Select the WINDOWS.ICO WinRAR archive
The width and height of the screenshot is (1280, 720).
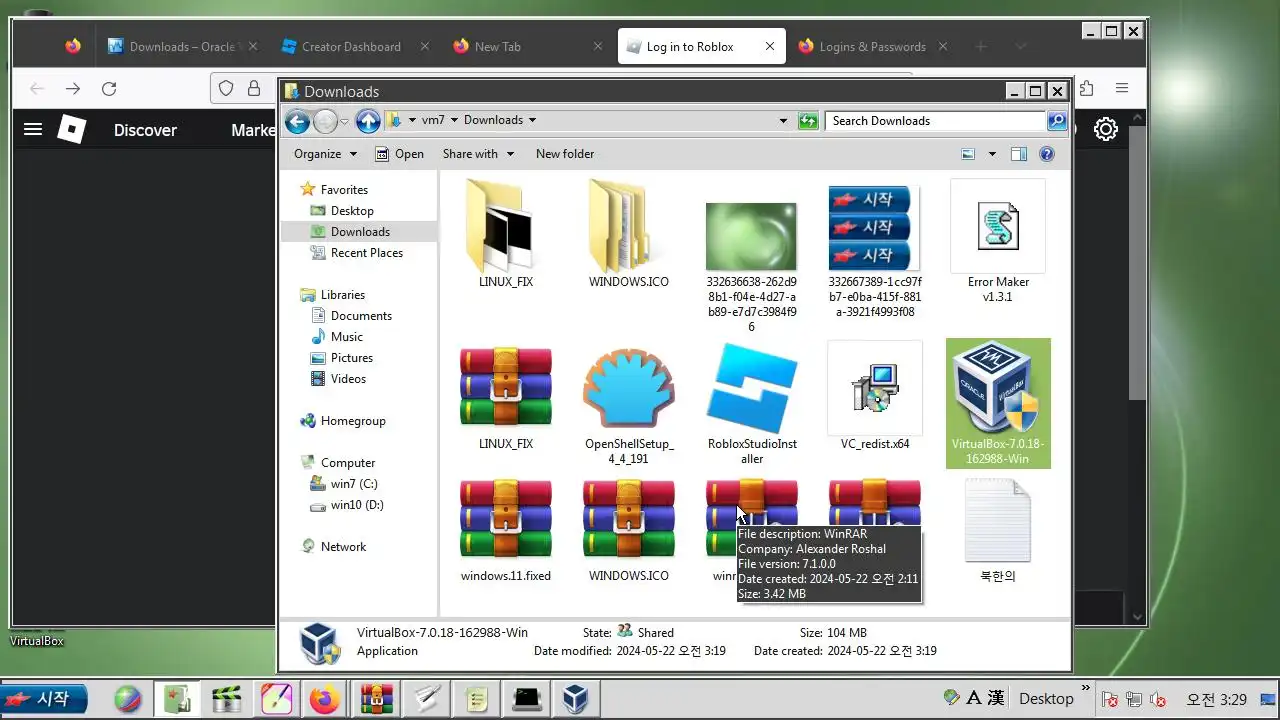[629, 531]
